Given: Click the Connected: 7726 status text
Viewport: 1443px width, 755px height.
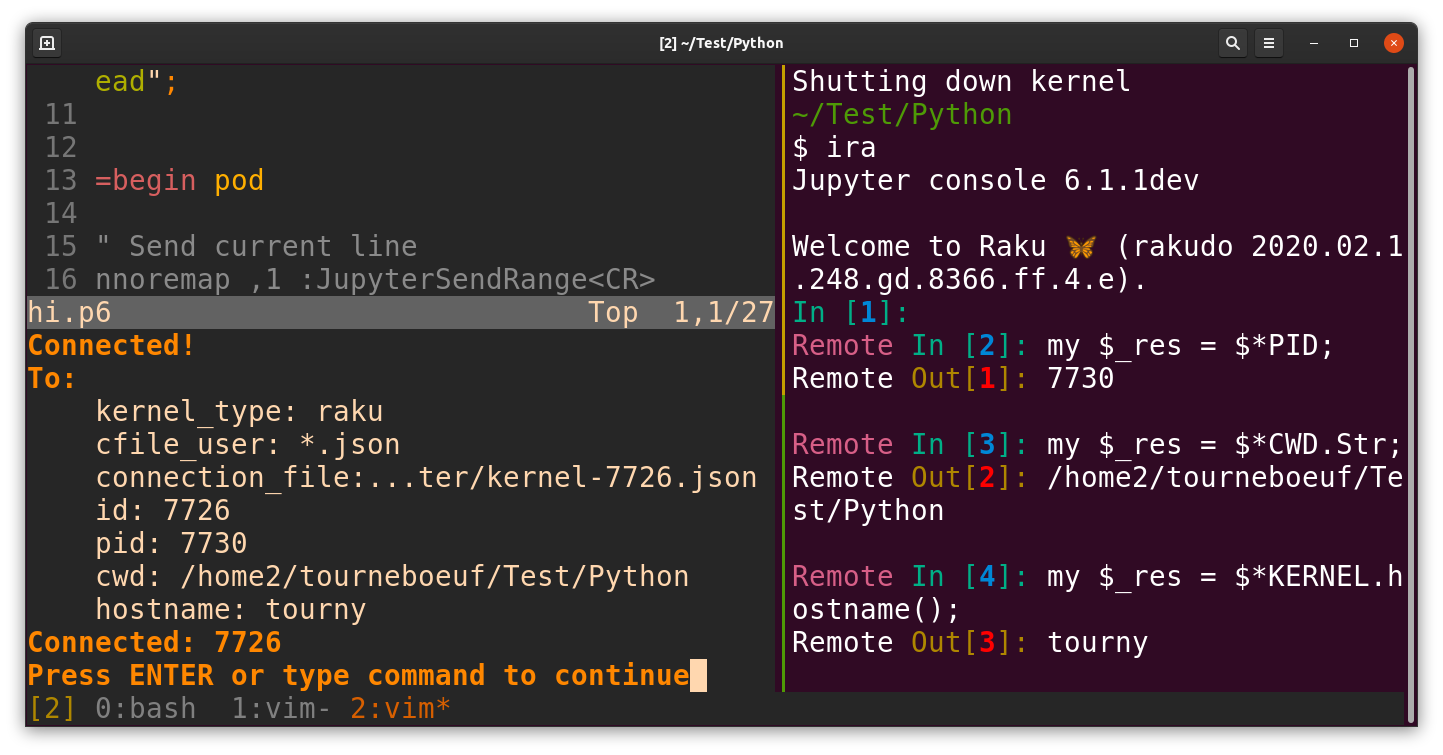Looking at the screenshot, I should [153, 641].
